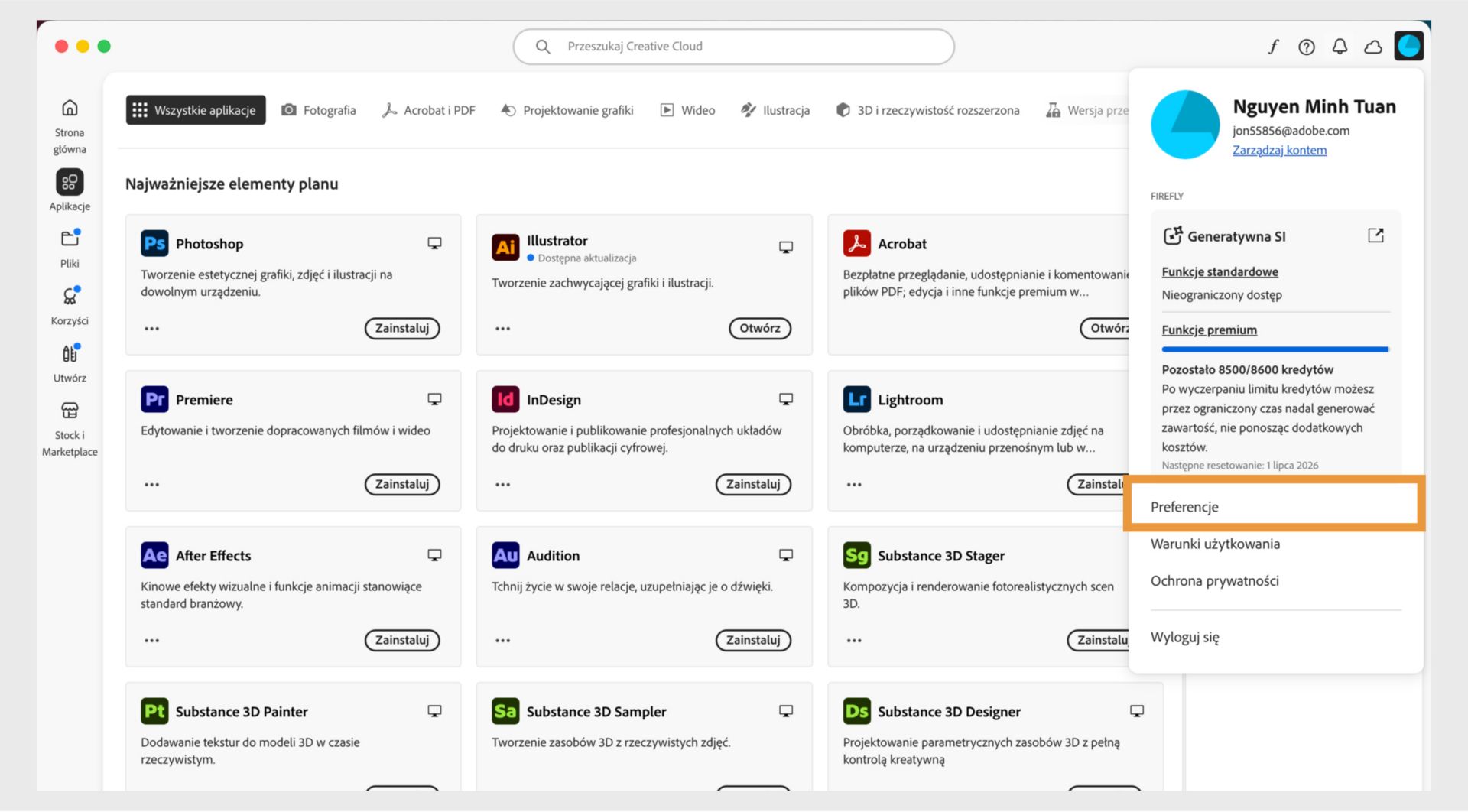The height and width of the screenshot is (812, 1468).
Task: Switch to Fotografia tab
Action: click(319, 110)
